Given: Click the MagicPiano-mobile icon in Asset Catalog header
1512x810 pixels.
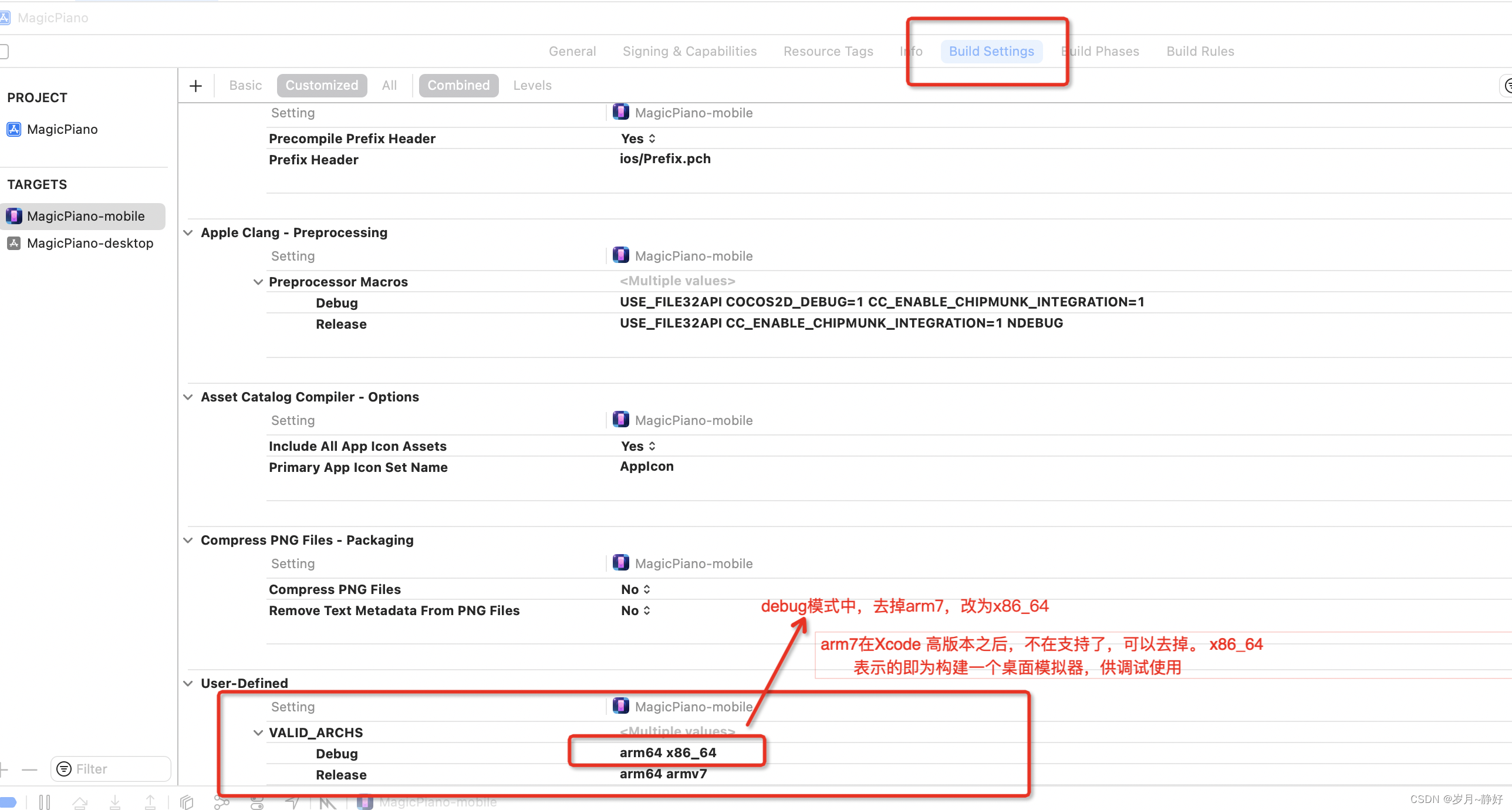Looking at the screenshot, I should coord(621,420).
